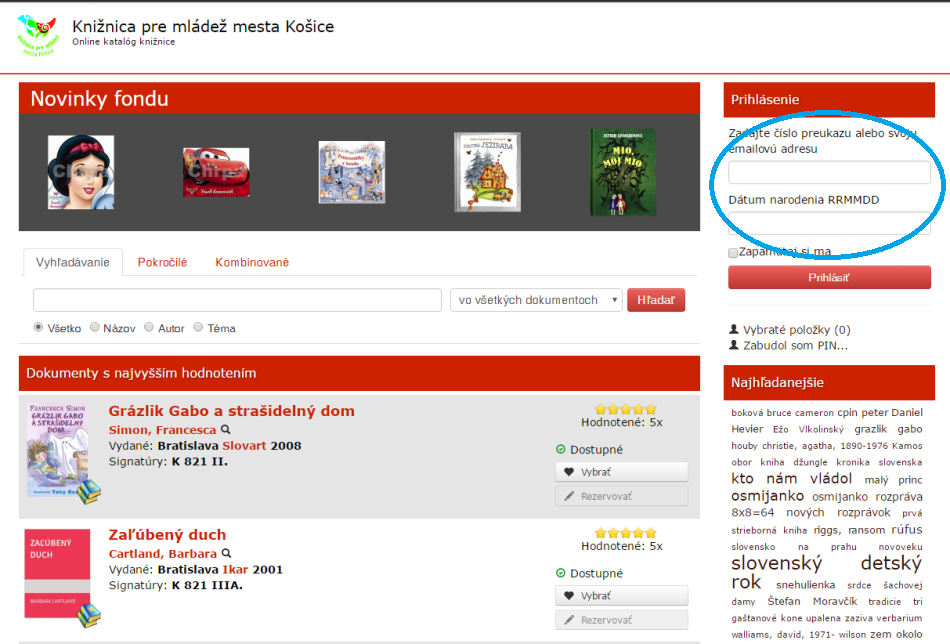Focus the Dátum narodenia RRMMDD field

point(829,223)
